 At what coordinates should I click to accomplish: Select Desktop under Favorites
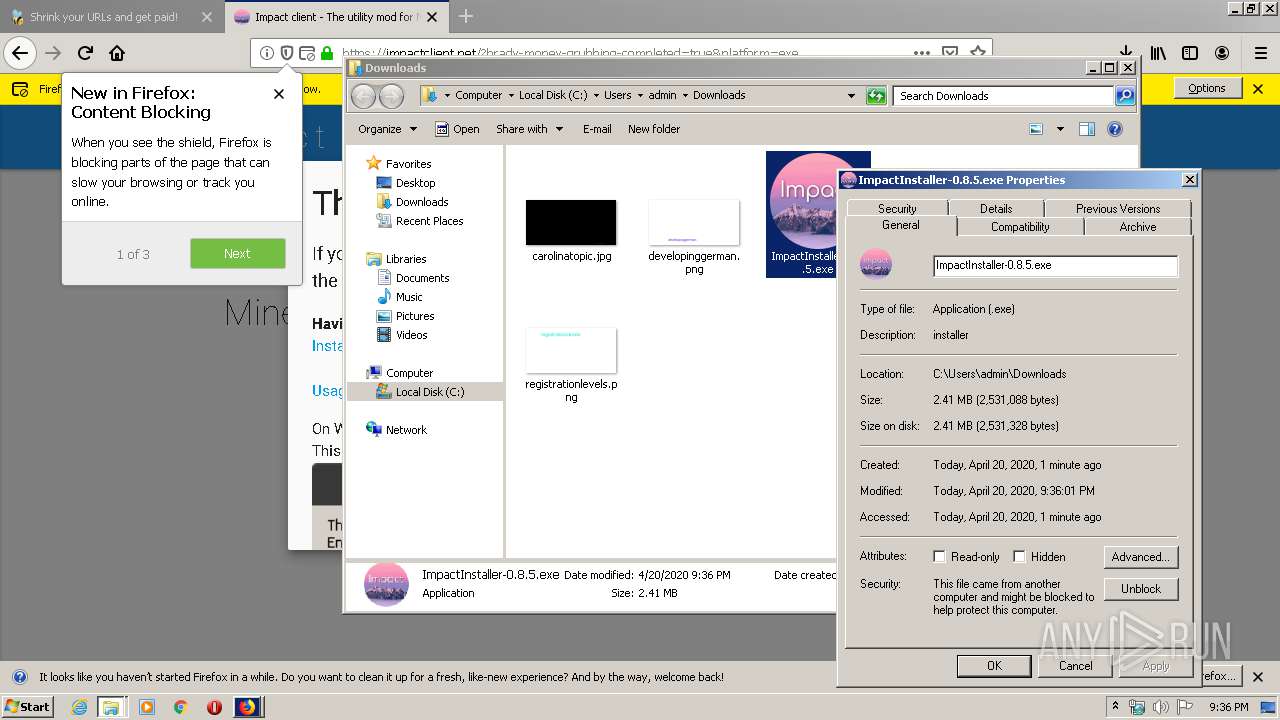[415, 183]
